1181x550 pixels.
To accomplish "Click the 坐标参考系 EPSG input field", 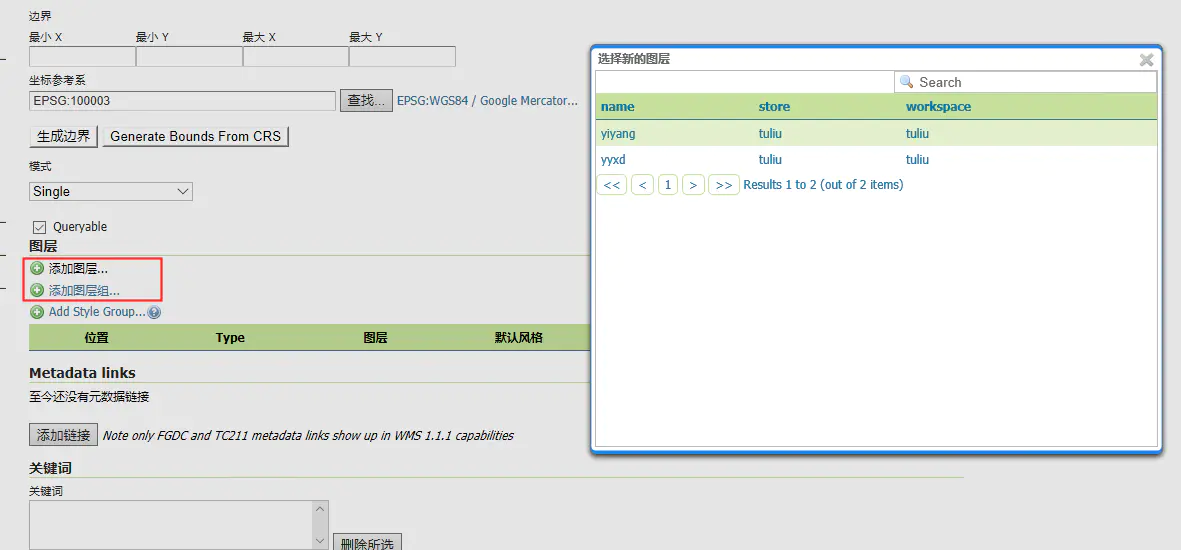I will pyautogui.click(x=182, y=100).
